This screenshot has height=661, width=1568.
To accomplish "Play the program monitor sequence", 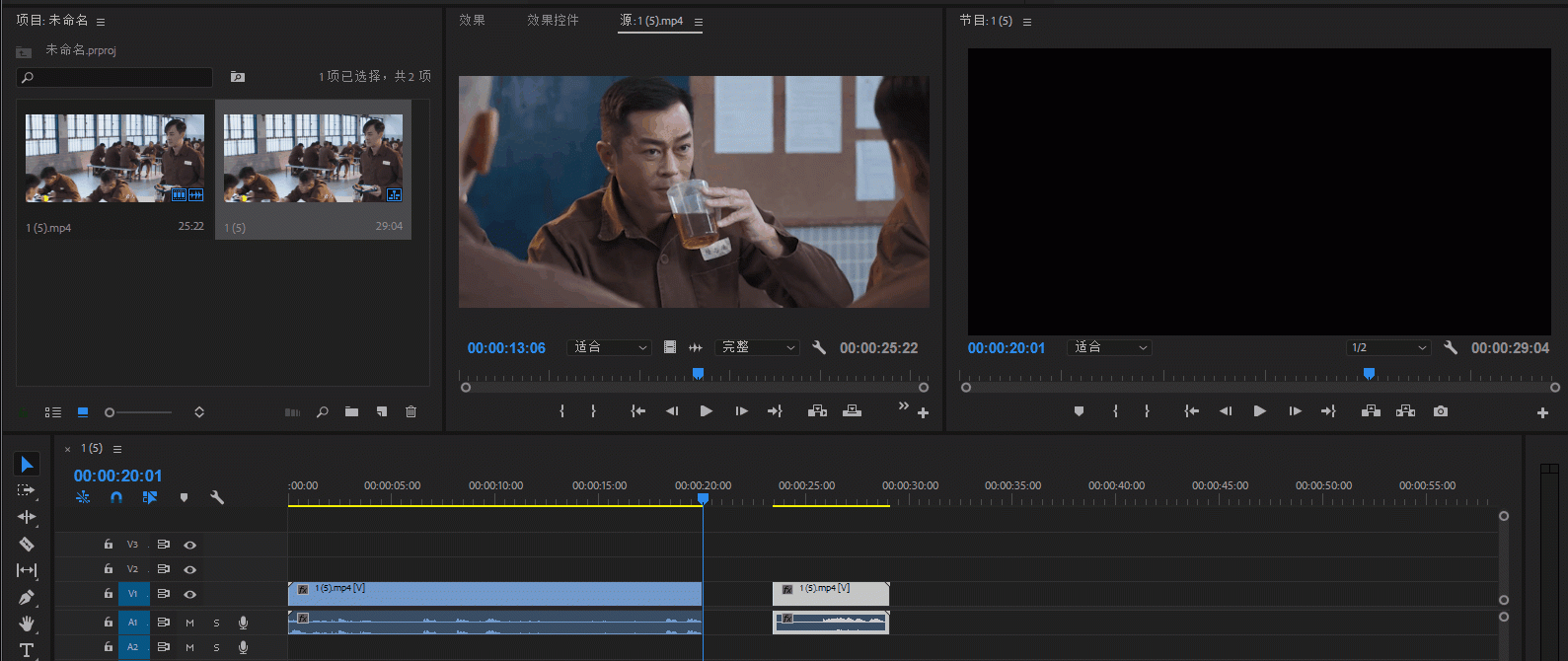I will 1259,411.
